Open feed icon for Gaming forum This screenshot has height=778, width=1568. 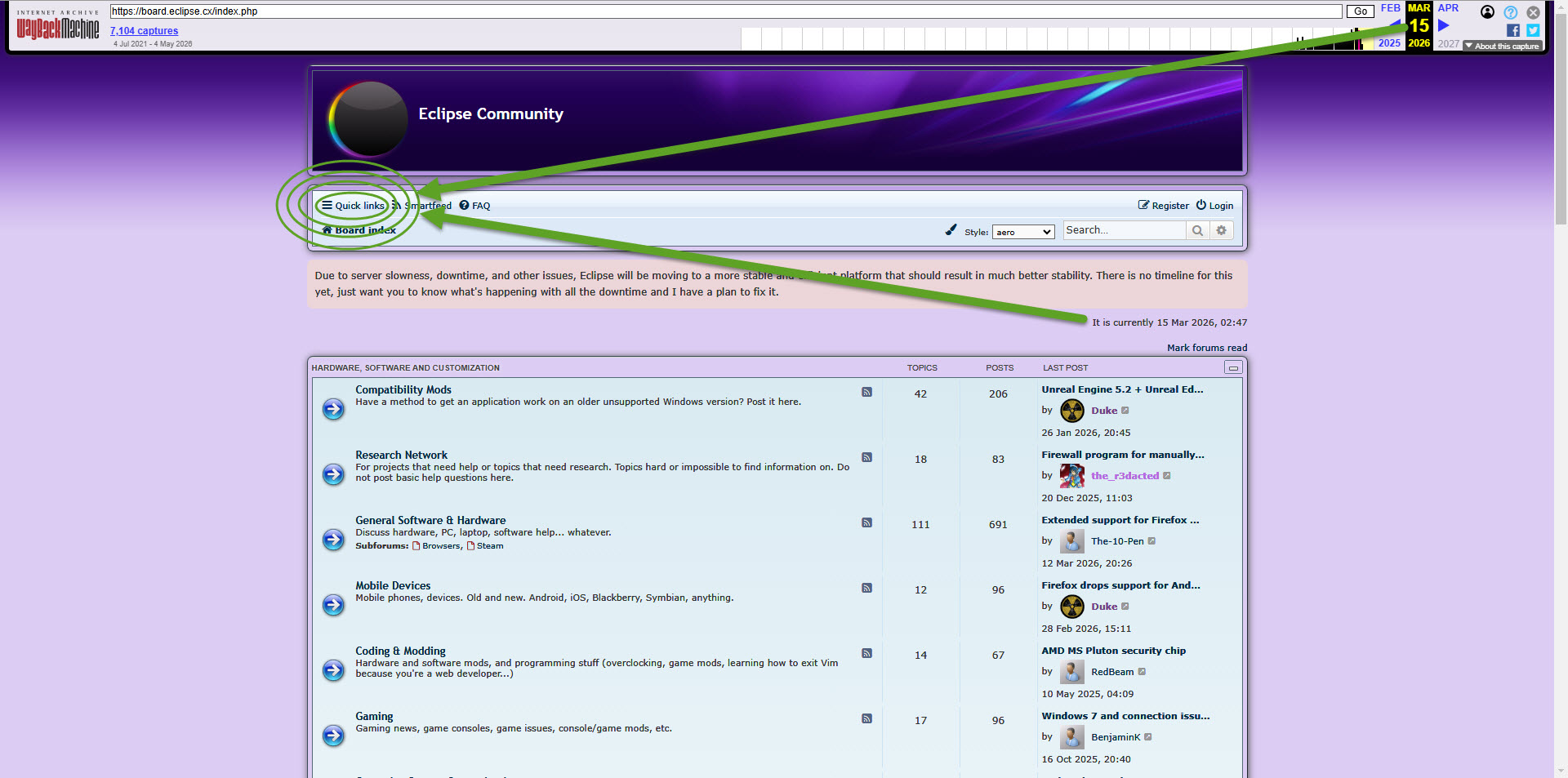tap(866, 718)
